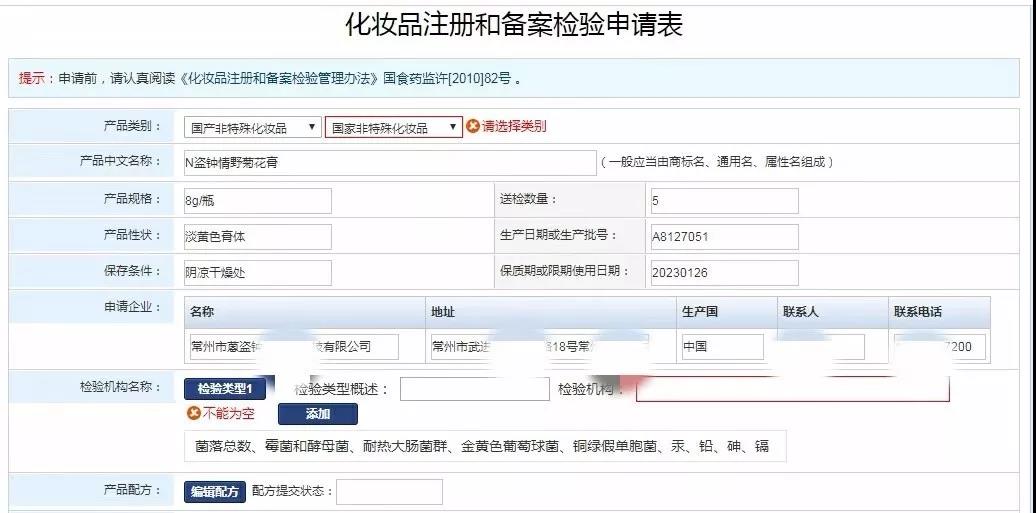Click the page title 化妆品注册和备案检验申请表
The width and height of the screenshot is (1036, 513).
pyautogui.click(x=514, y=25)
